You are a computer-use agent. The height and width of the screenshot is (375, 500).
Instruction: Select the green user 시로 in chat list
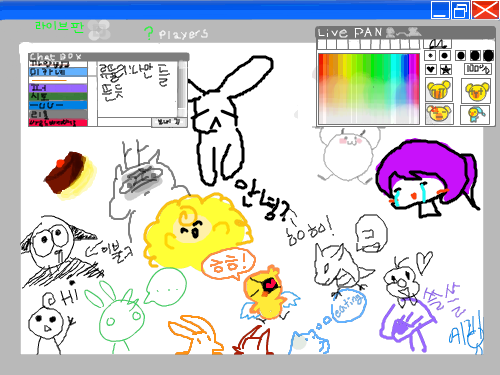pos(58,97)
